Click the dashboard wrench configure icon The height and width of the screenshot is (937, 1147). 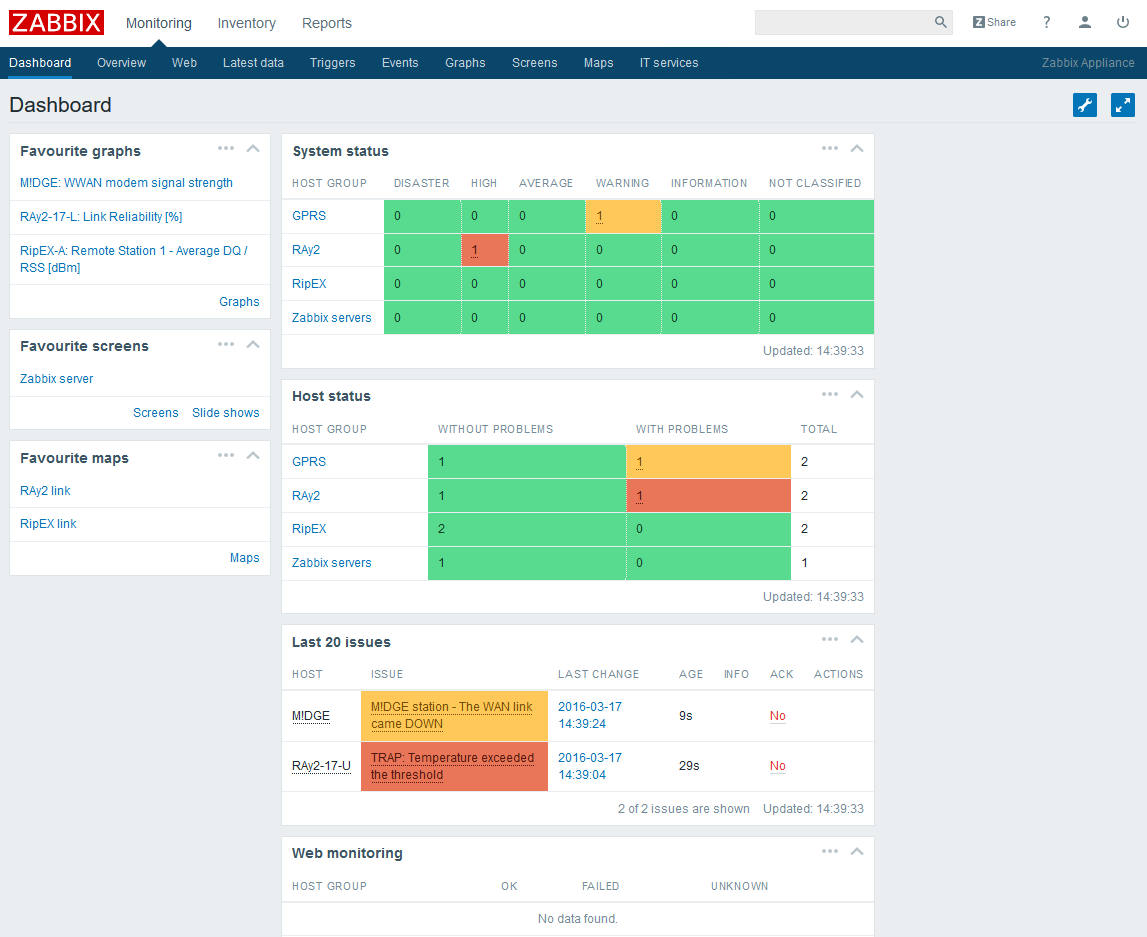[x=1085, y=105]
